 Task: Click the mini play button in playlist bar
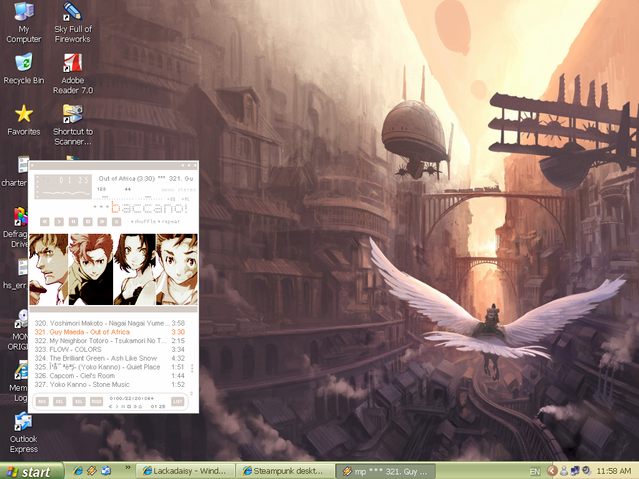[117, 407]
